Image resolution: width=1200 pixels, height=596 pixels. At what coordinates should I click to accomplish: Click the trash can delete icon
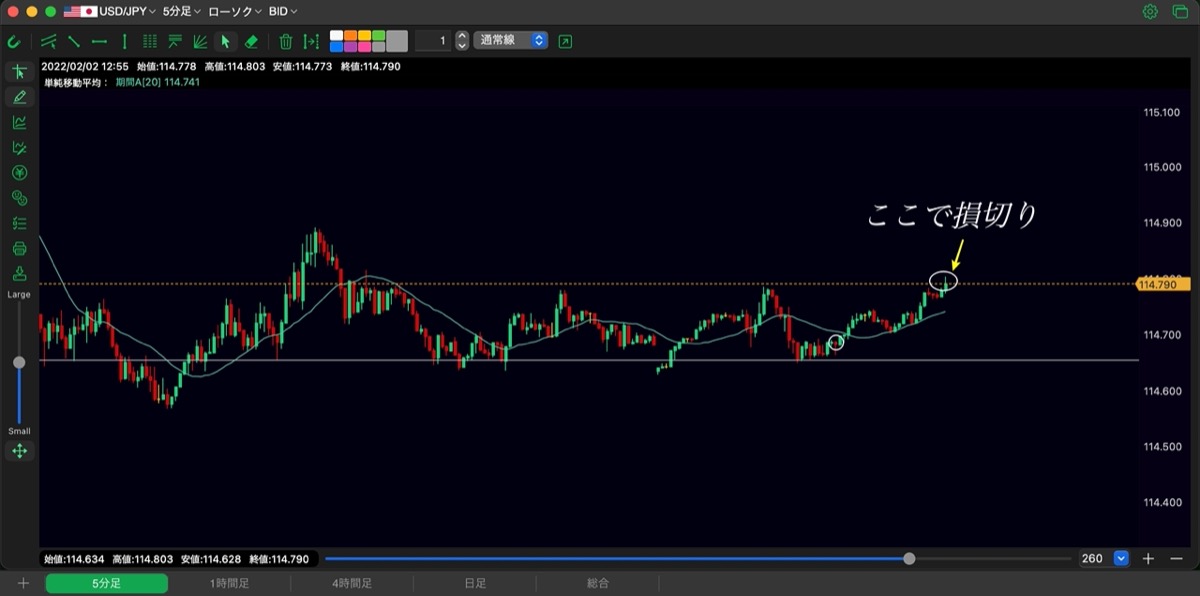coord(286,42)
